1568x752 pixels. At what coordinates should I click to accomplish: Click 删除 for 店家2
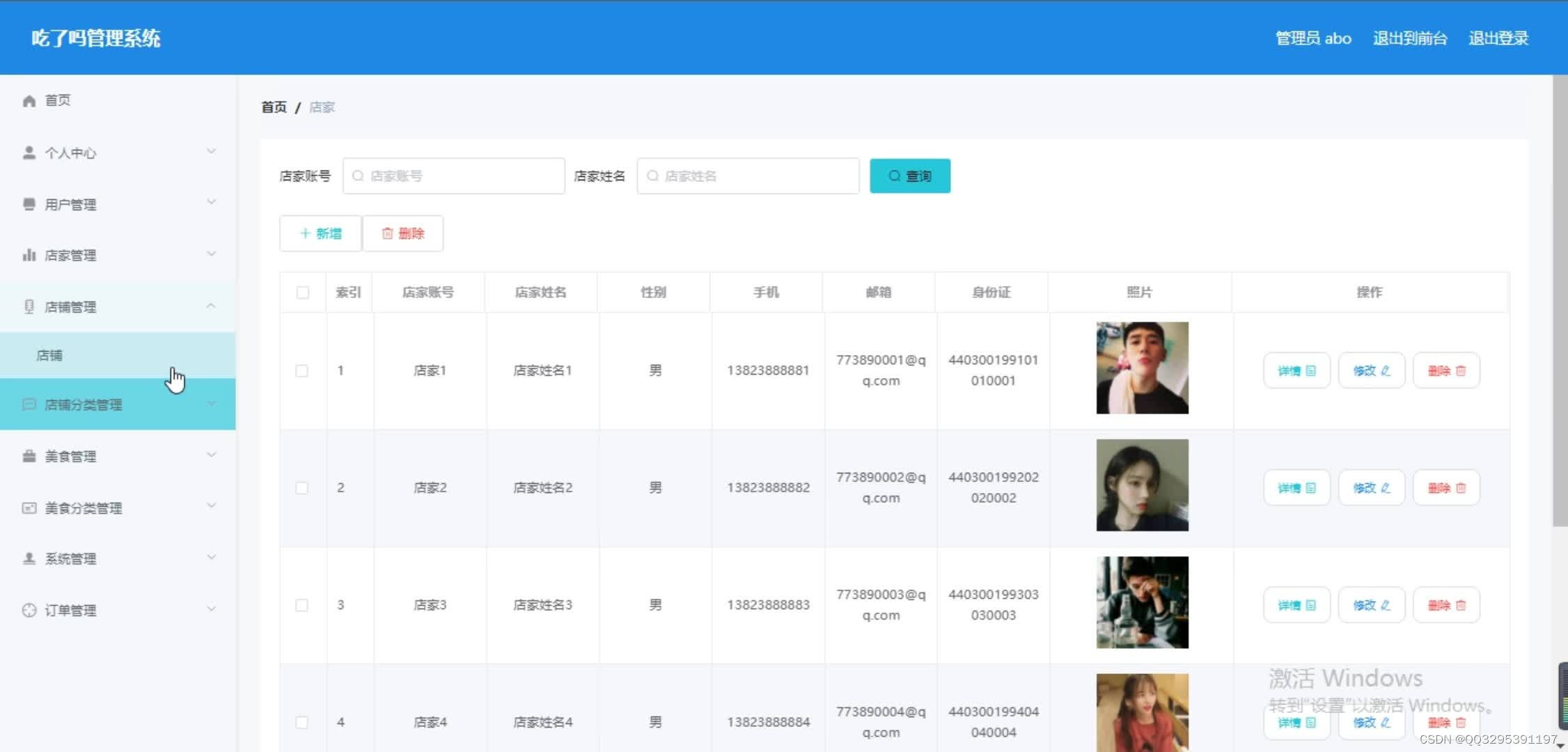(x=1447, y=487)
